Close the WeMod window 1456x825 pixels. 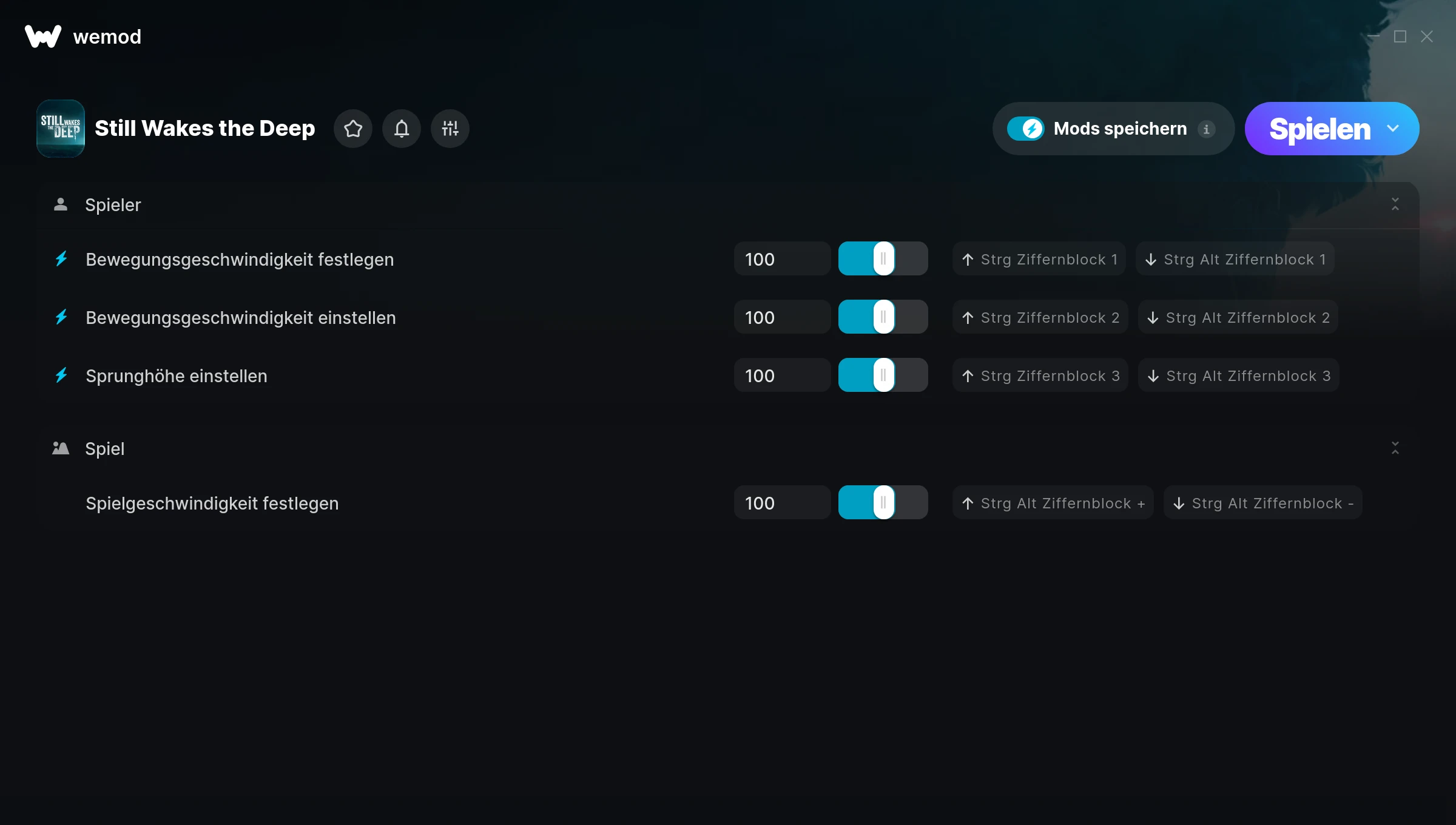pos(1427,36)
